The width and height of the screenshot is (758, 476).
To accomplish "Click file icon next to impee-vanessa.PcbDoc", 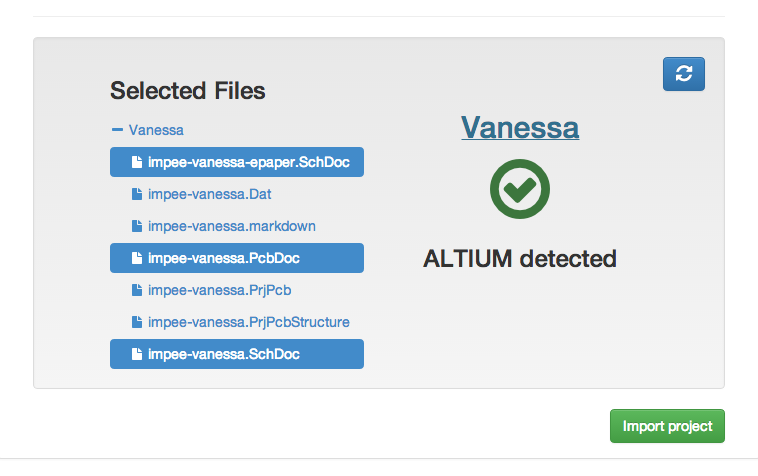I will [137, 258].
